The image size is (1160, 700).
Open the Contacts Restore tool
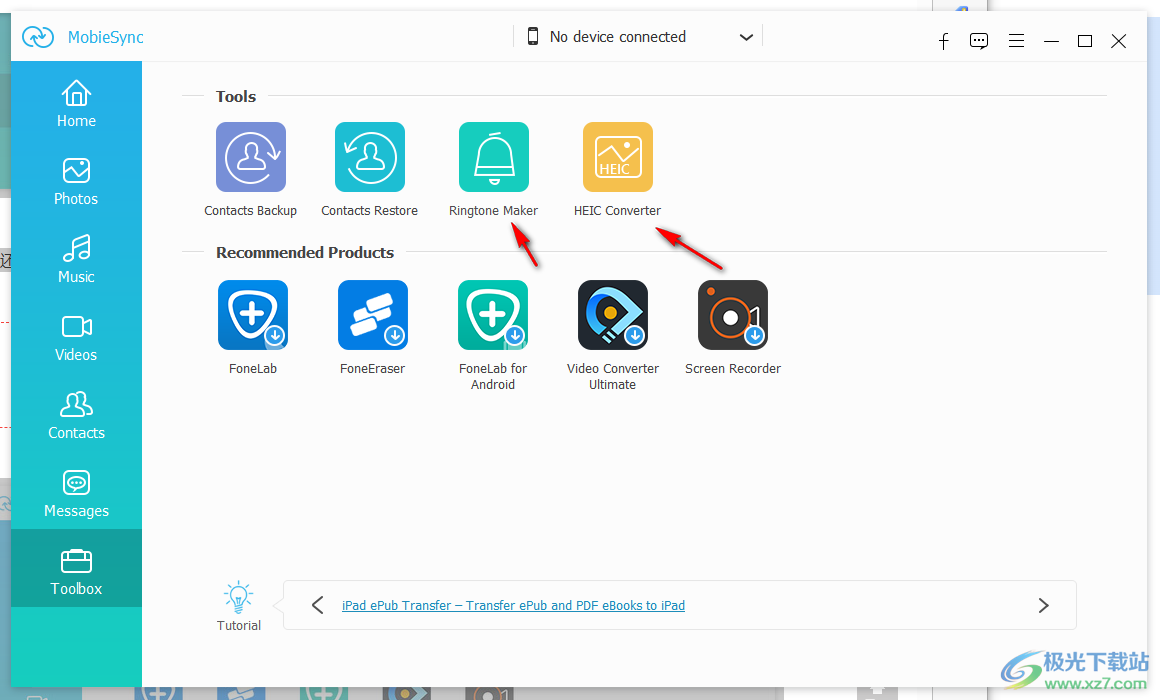370,157
